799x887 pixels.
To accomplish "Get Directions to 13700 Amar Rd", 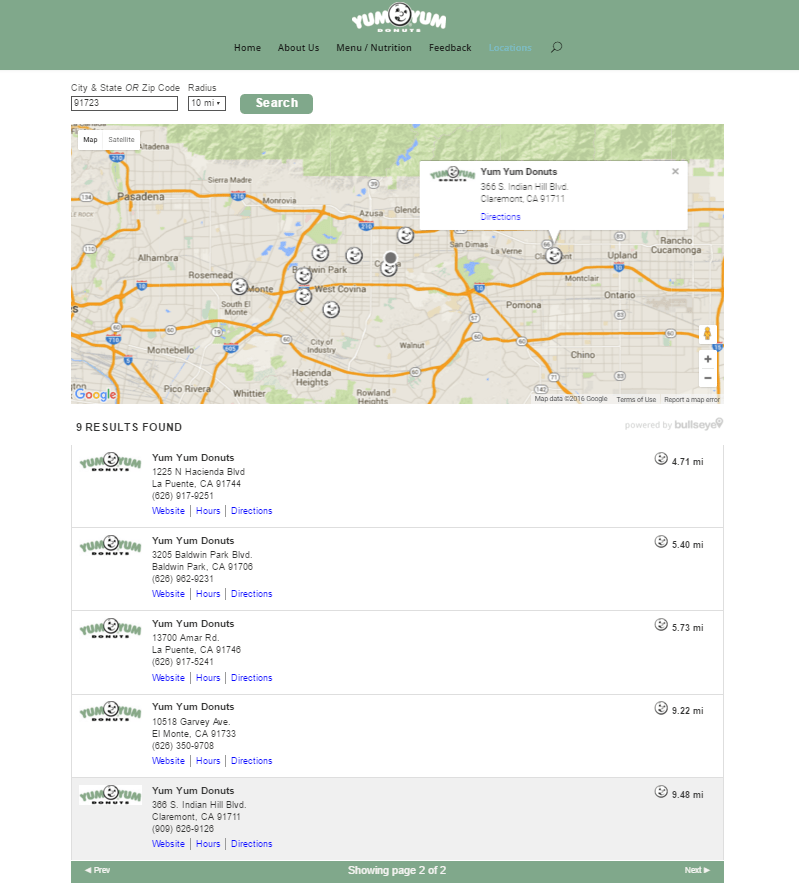I will 251,678.
